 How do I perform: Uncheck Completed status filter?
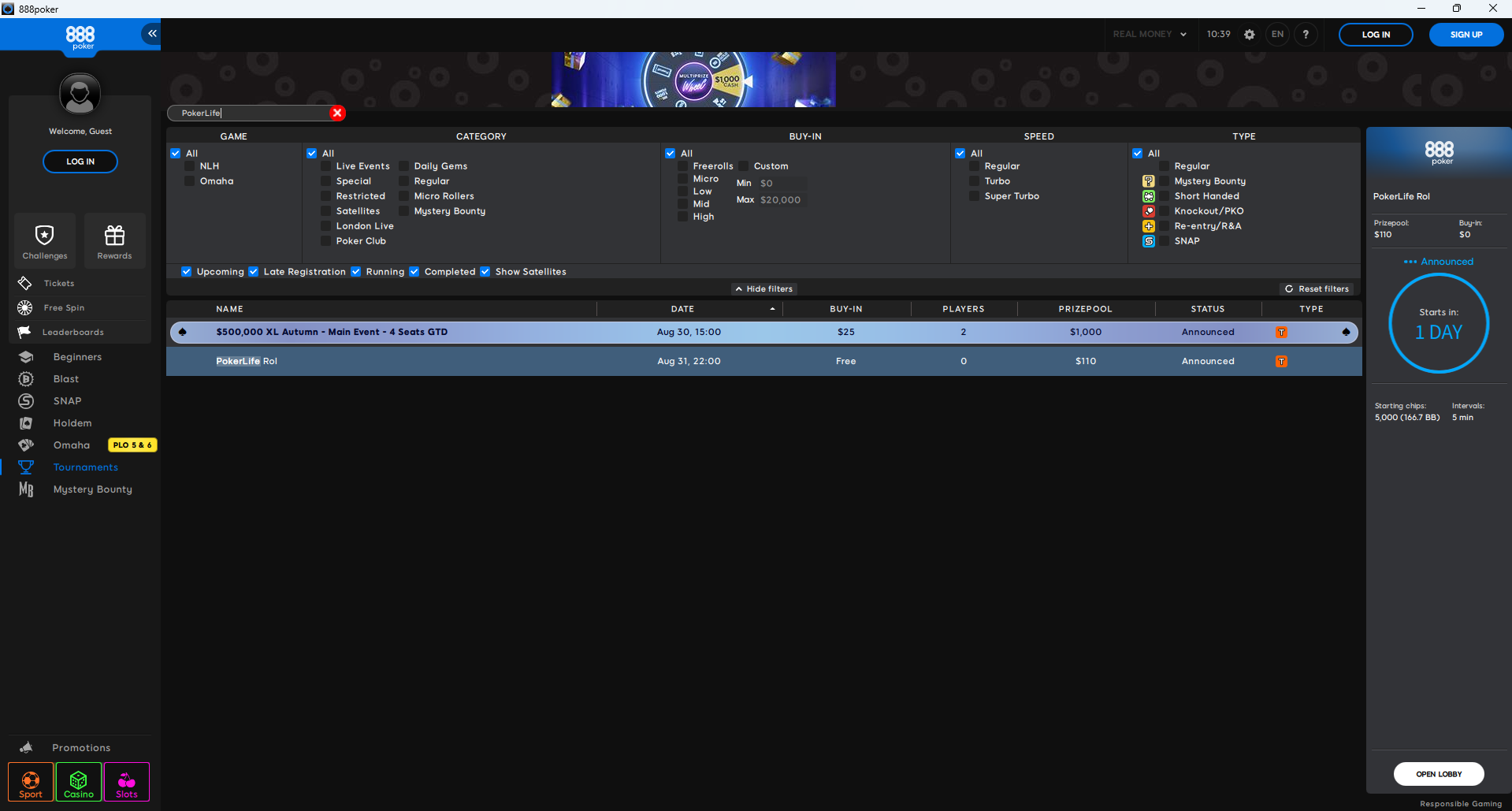[414, 272]
